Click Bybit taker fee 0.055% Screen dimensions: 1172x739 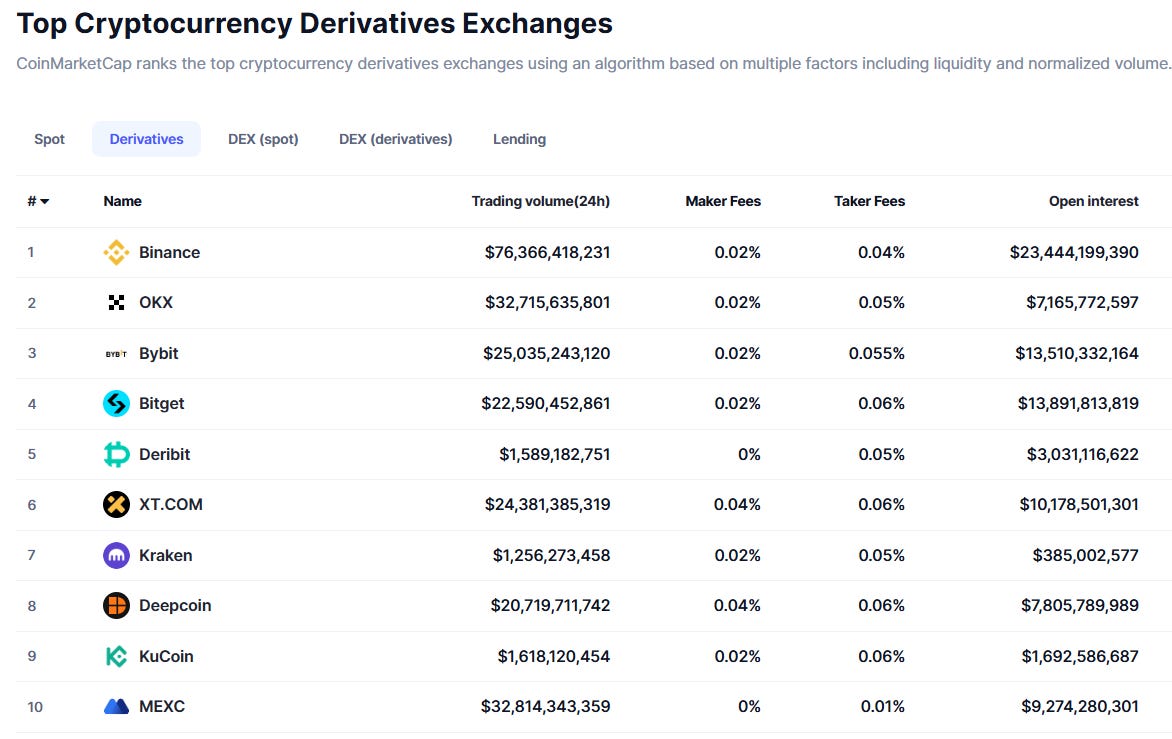click(x=877, y=353)
